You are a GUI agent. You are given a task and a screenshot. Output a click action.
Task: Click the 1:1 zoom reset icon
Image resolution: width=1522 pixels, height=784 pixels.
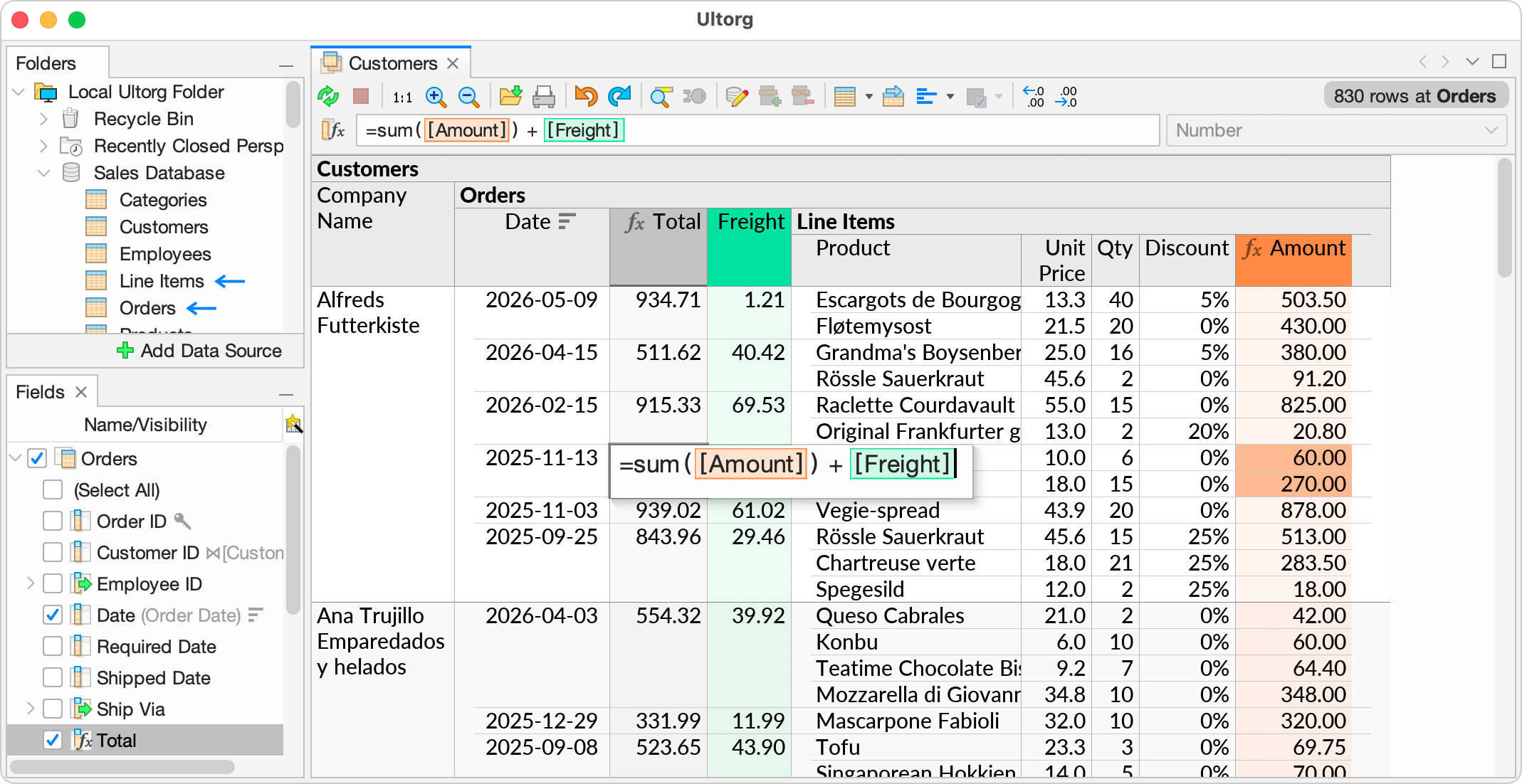402,95
